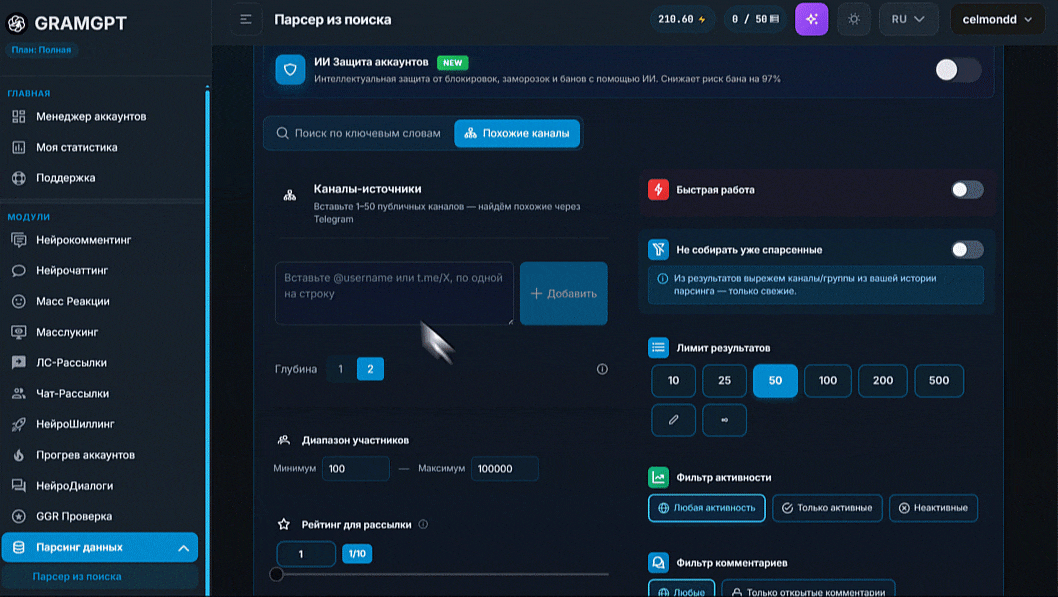
Task: Click the GGR Проверка star icon
Action: [19, 517]
